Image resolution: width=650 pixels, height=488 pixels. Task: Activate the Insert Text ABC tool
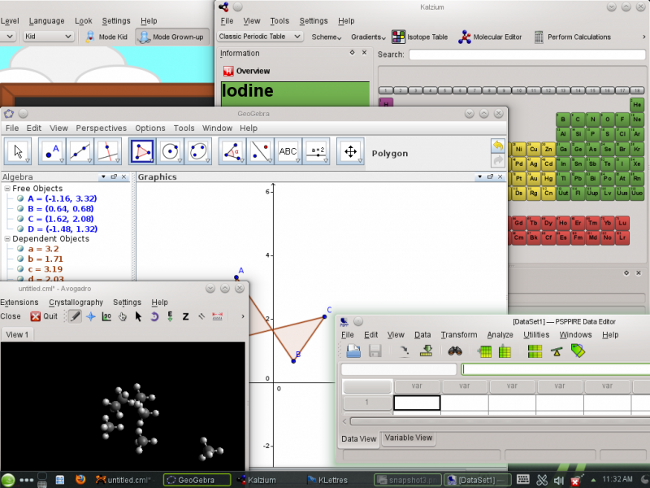(x=288, y=151)
